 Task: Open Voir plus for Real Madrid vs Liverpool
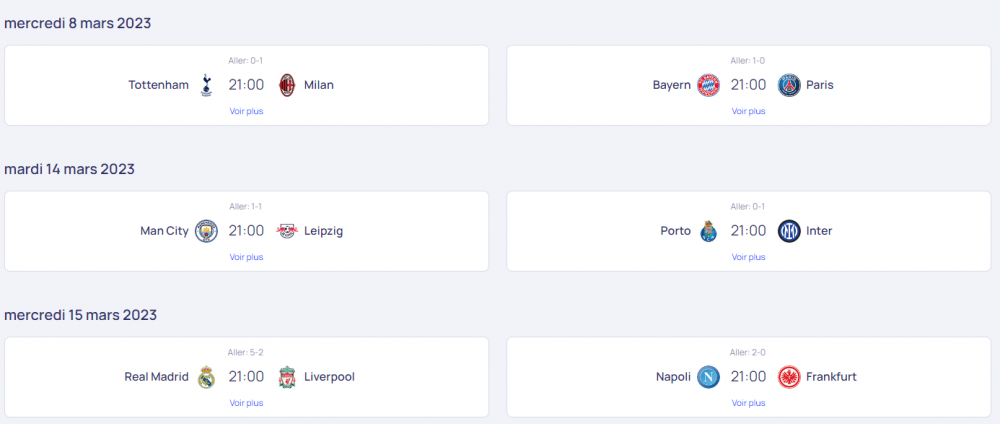click(246, 403)
